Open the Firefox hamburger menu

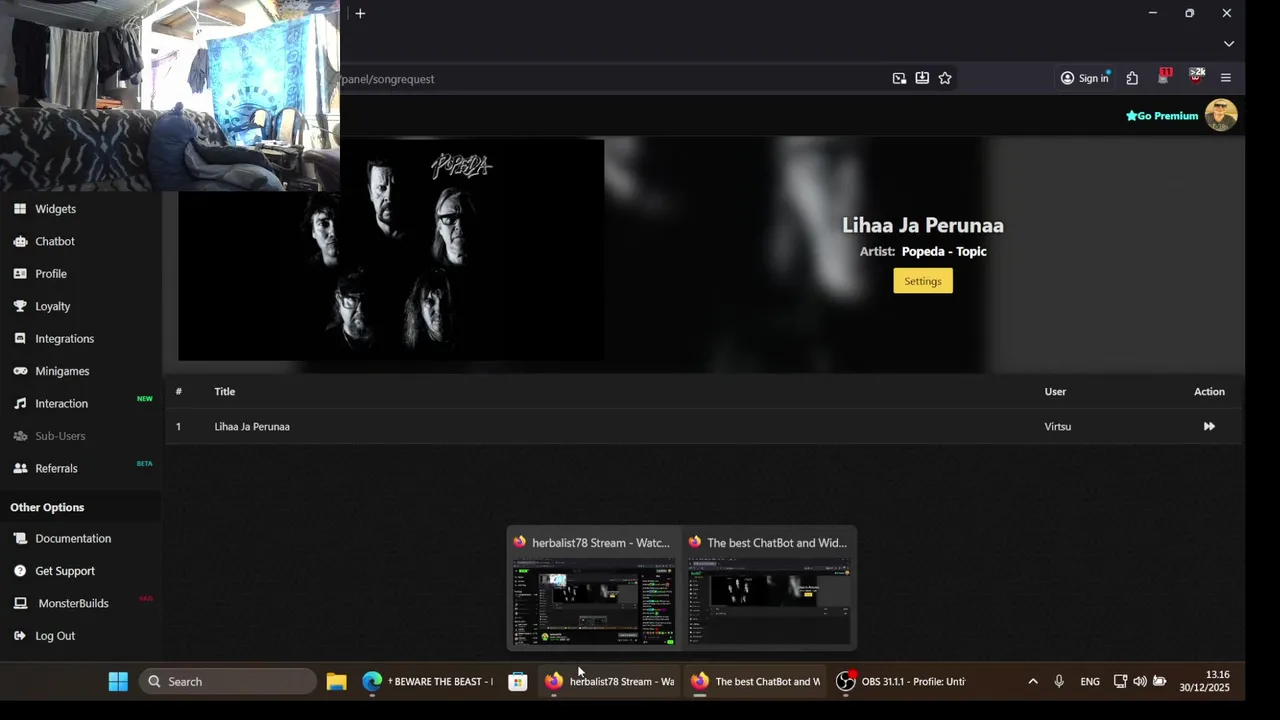pyautogui.click(x=1226, y=78)
